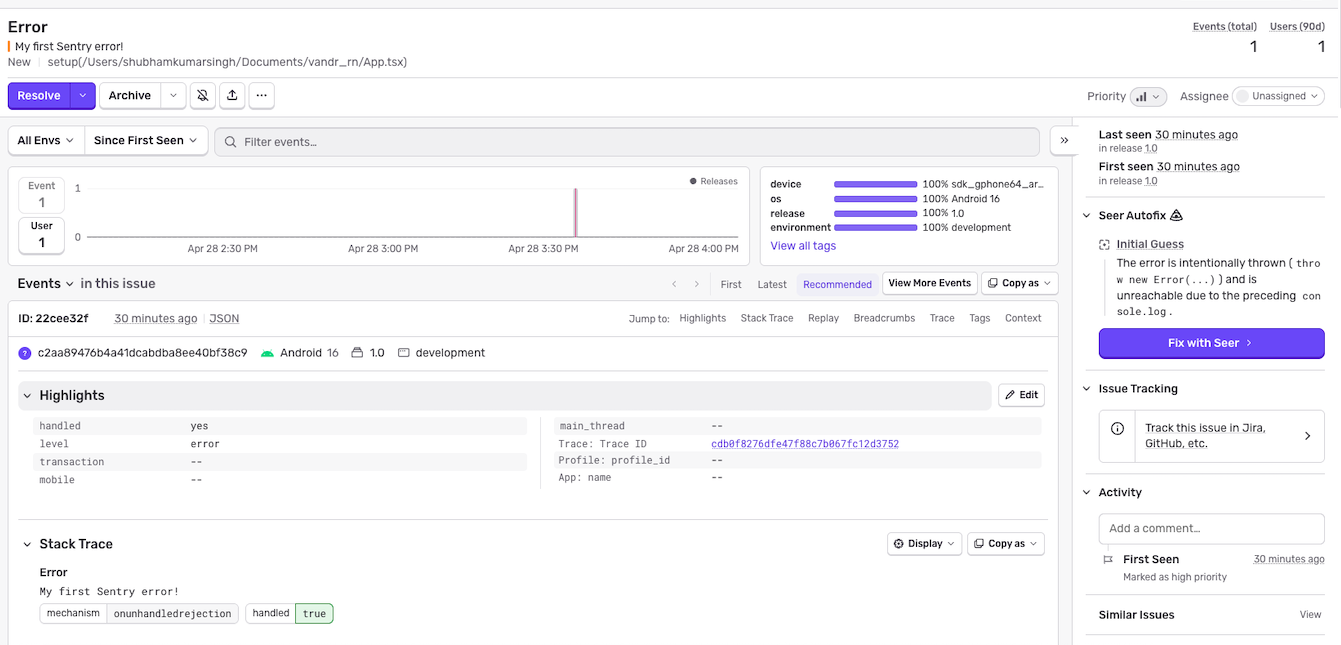Image resolution: width=1341 pixels, height=645 pixels.
Task: Click the Android OS icon
Action: pos(267,353)
